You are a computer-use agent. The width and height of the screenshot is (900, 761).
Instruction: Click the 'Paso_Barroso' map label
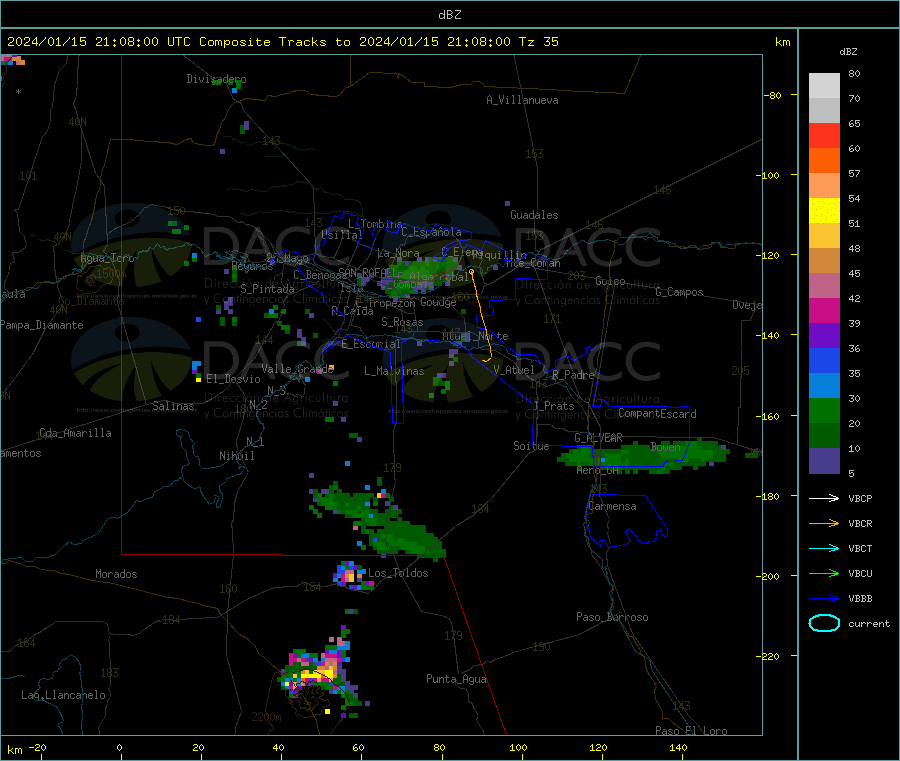[x=612, y=617]
